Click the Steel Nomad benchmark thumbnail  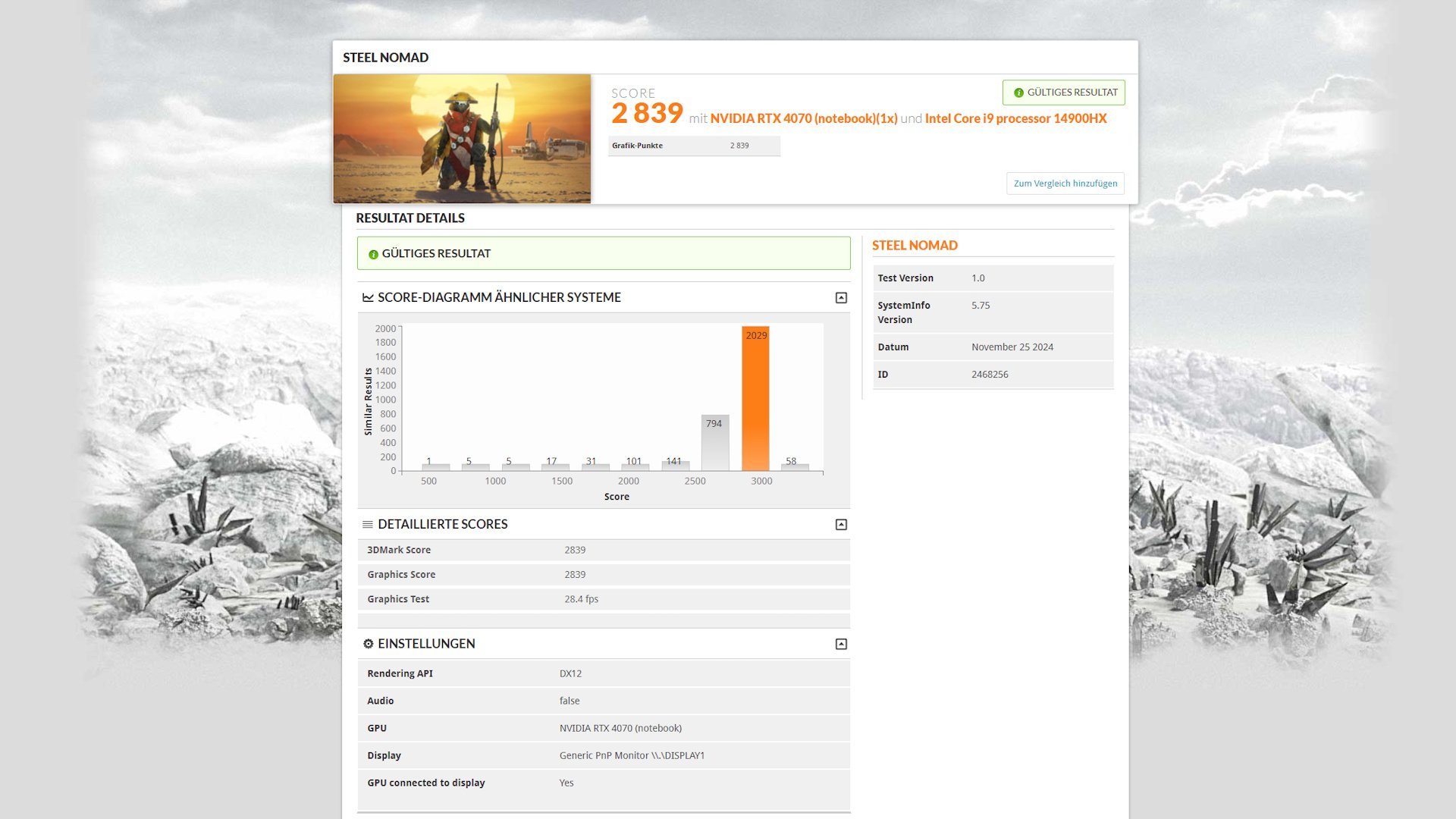pyautogui.click(x=462, y=139)
